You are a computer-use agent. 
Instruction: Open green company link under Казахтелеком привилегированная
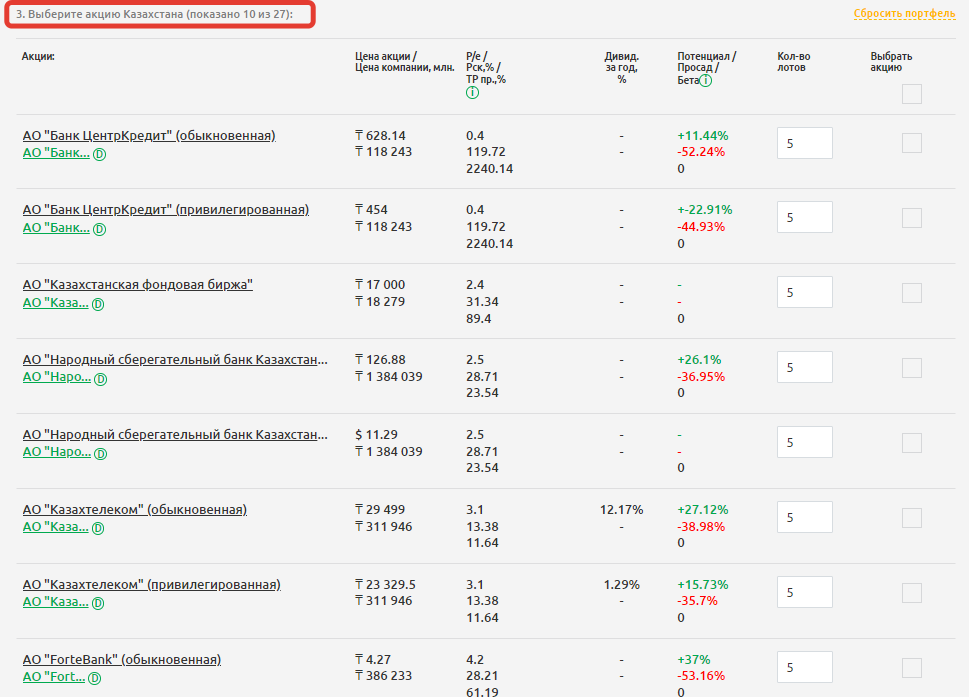click(56, 602)
